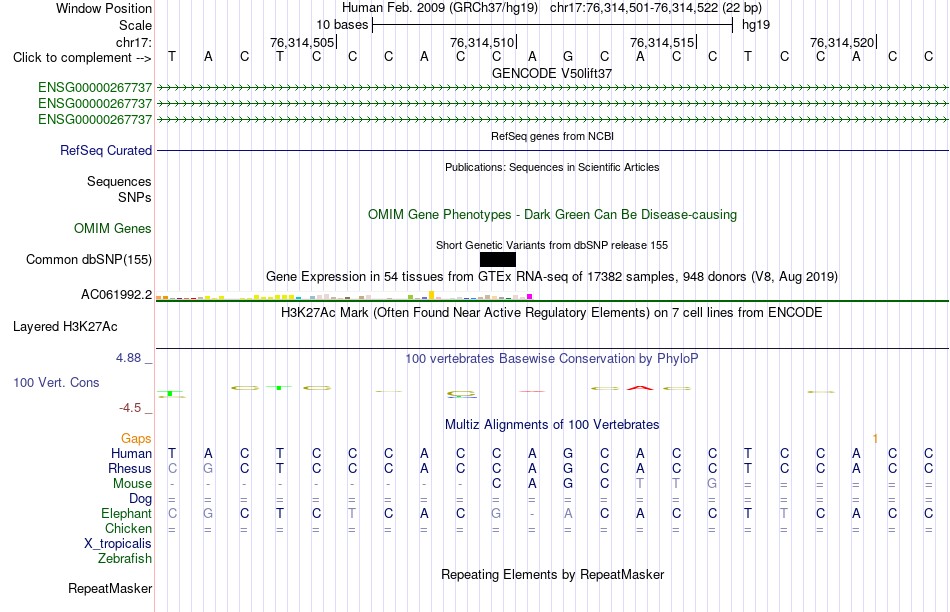Click the 'Click to complement -->' label
This screenshot has height=612, width=950.
(x=82, y=58)
